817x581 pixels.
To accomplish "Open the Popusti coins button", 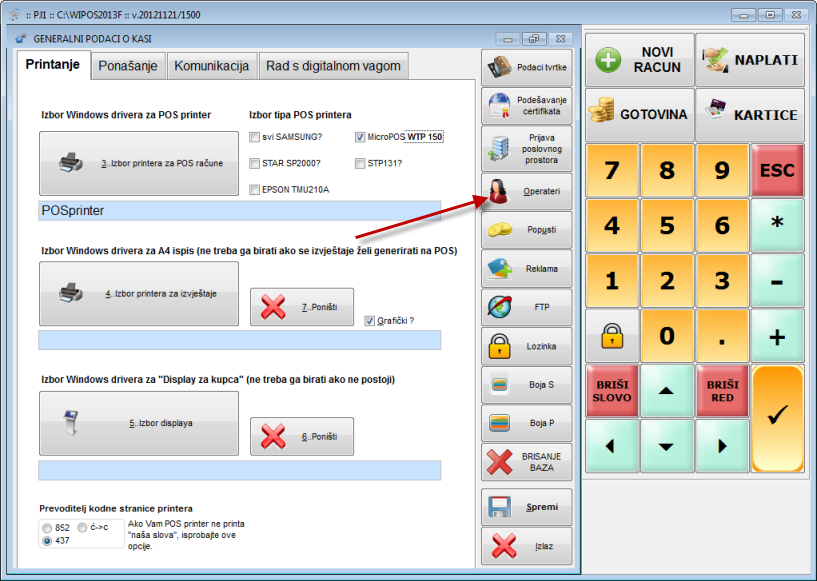I will 527,230.
